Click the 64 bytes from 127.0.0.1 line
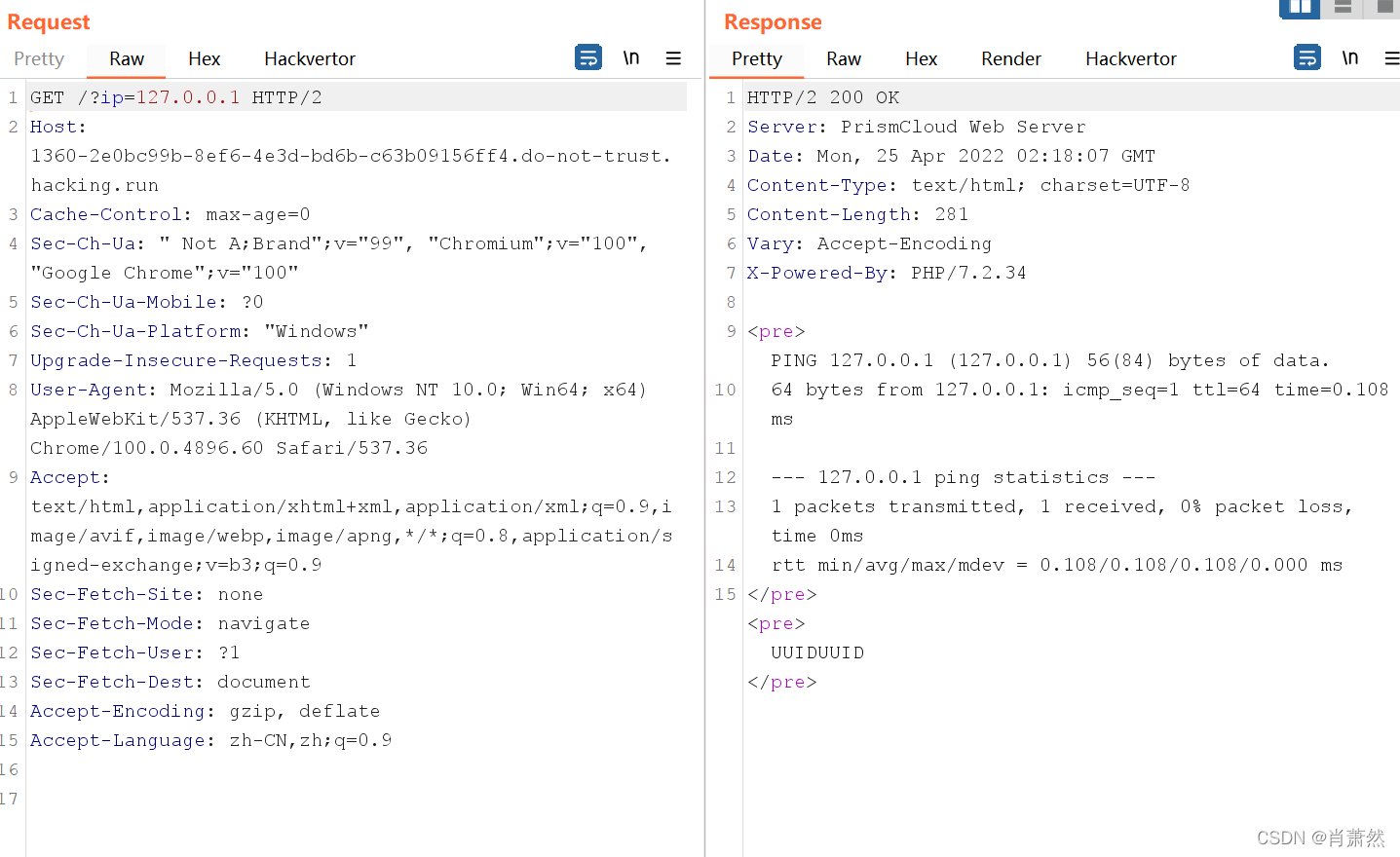 point(1079,390)
